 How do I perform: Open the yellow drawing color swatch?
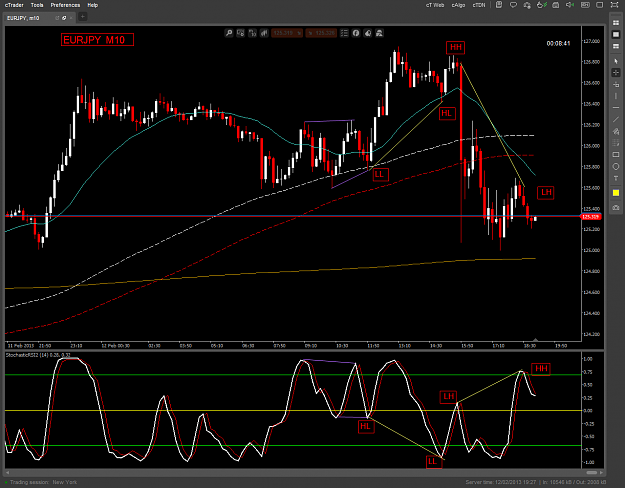pos(616,193)
